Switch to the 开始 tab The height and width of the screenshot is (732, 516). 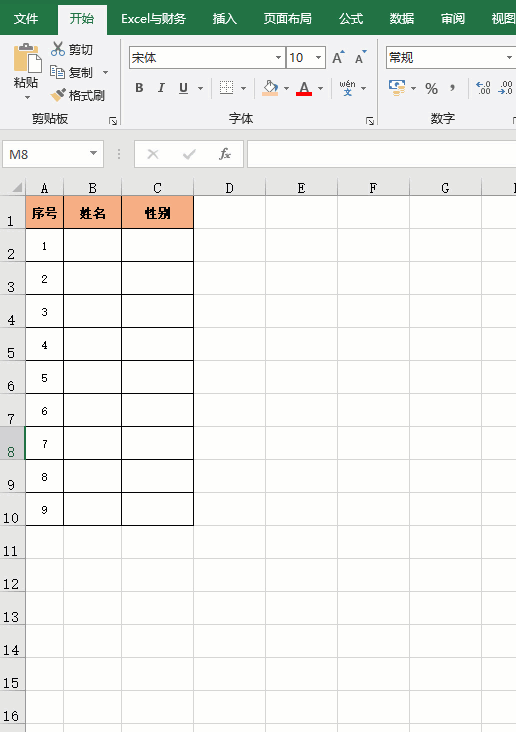82,19
